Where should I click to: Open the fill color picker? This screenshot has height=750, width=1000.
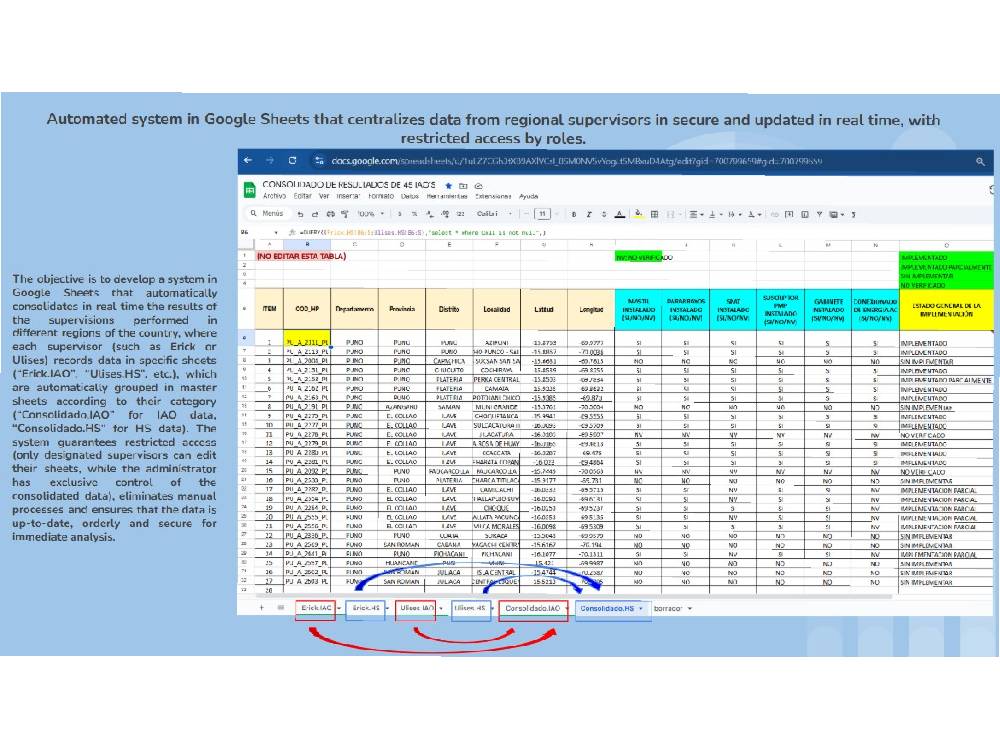(x=638, y=214)
